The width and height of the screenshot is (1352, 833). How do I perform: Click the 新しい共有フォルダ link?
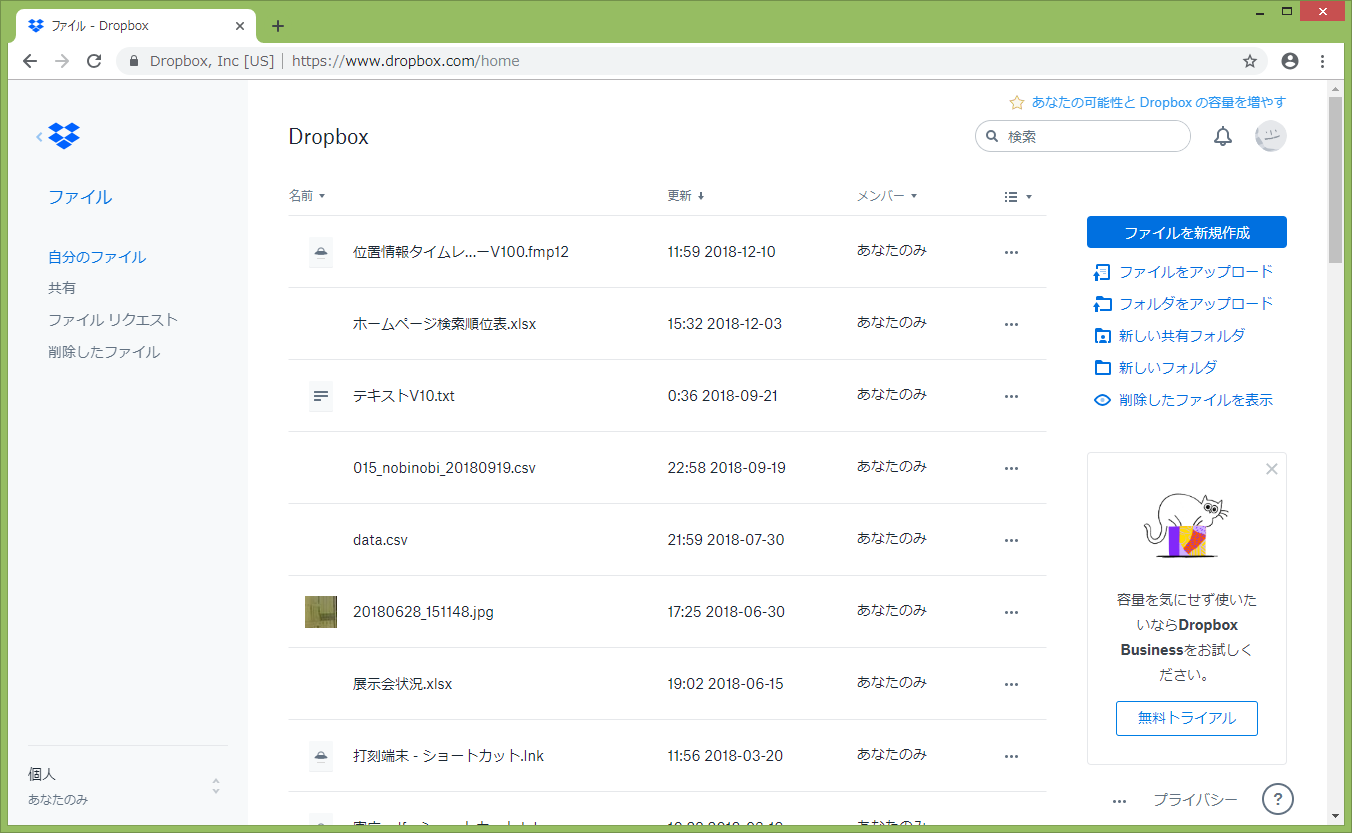coord(1182,336)
